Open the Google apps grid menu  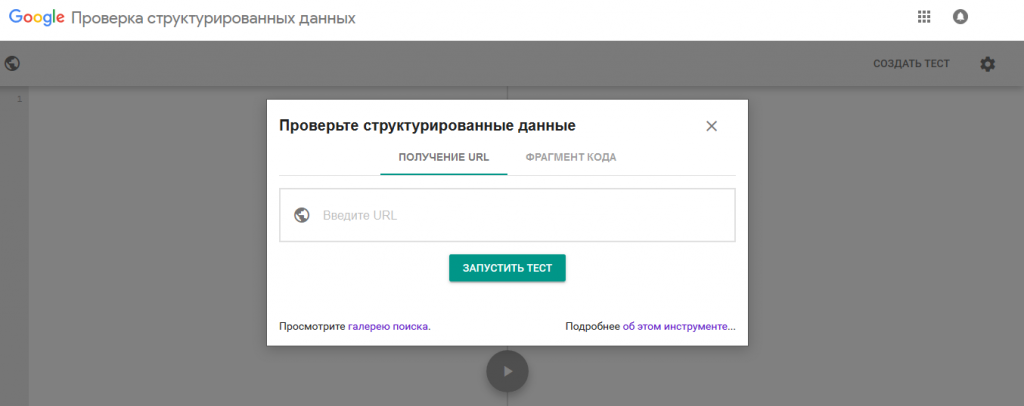[923, 17]
